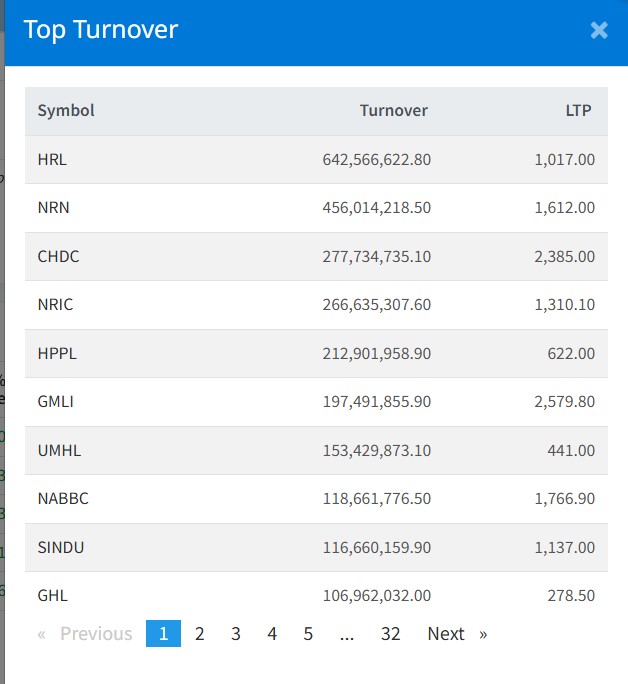Viewport: 628px width, 684px height.
Task: Jump to page 4
Action: 272,634
